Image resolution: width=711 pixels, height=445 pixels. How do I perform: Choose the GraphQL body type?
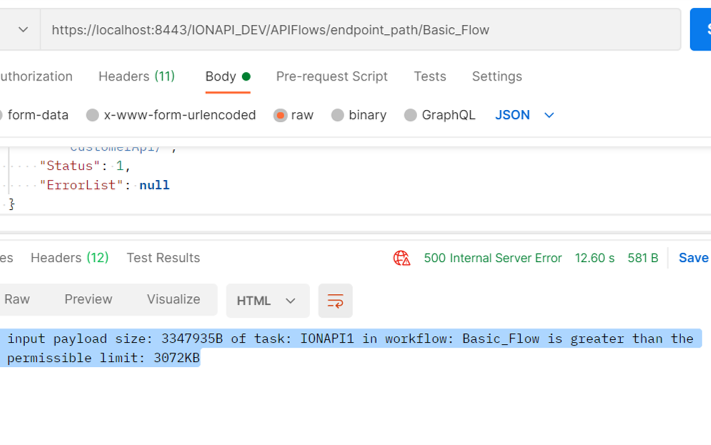point(411,115)
